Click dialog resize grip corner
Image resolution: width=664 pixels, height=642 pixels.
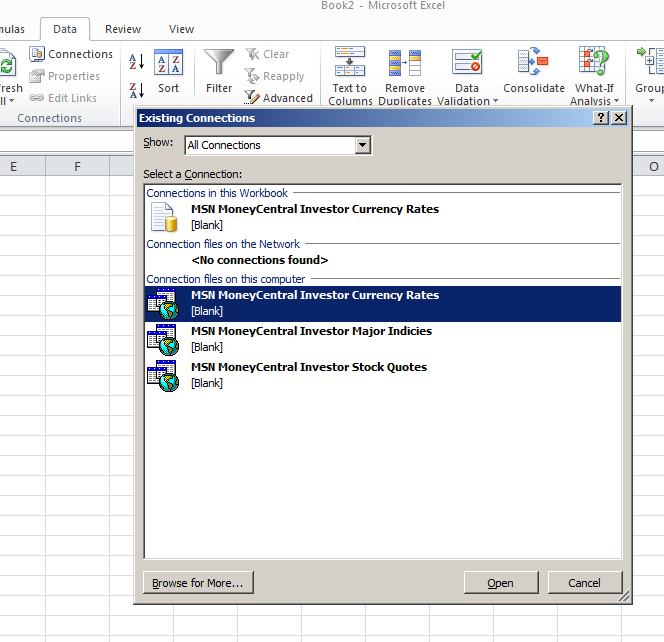[x=624, y=596]
